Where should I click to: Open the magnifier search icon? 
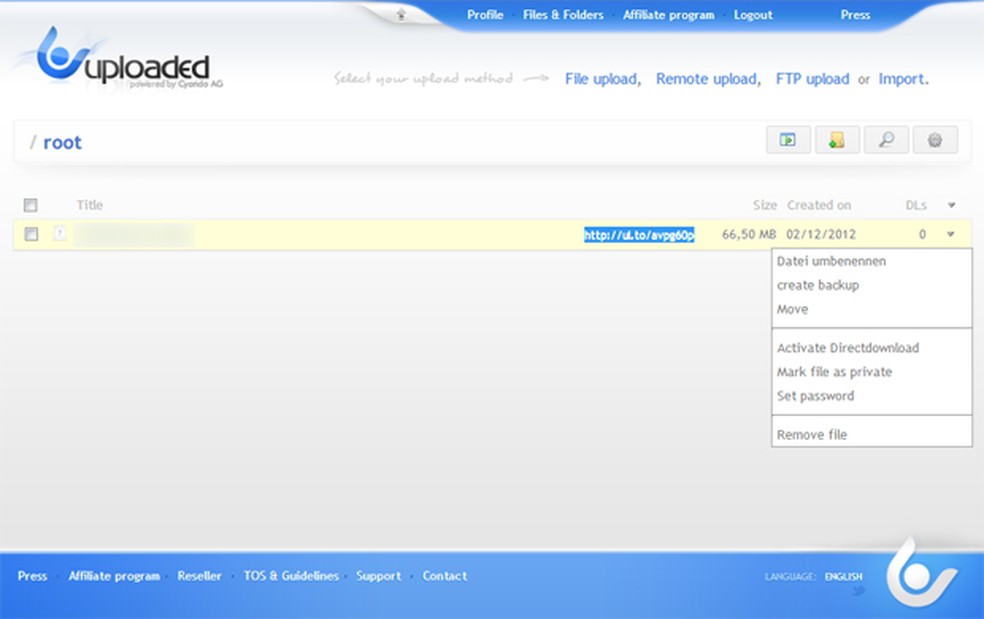click(886, 139)
